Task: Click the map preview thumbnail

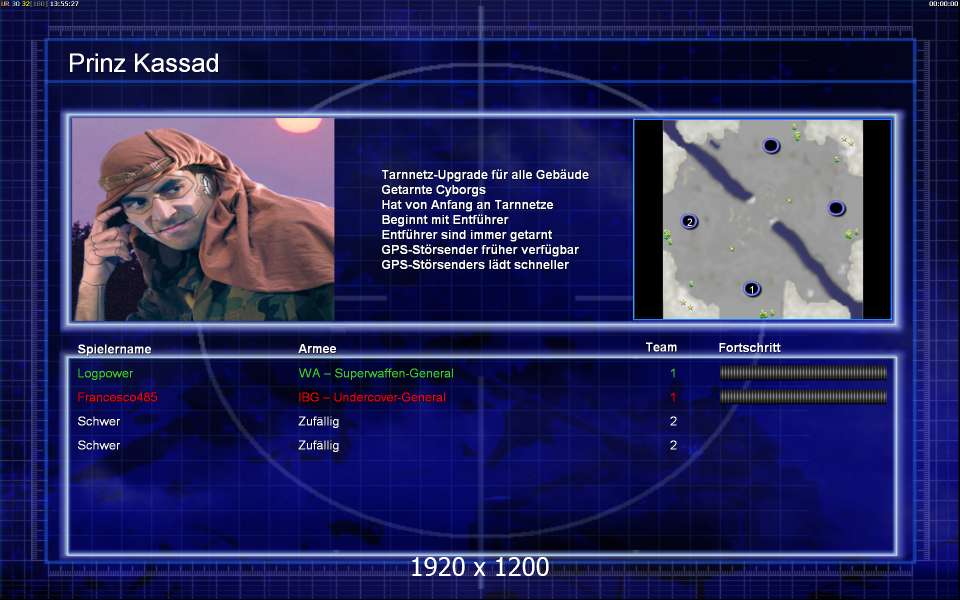Action: click(x=762, y=219)
